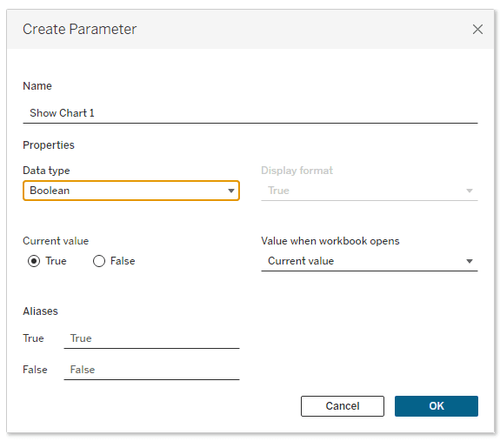Open the Value when workbook opens dropdown
Image resolution: width=500 pixels, height=442 pixels.
369,261
